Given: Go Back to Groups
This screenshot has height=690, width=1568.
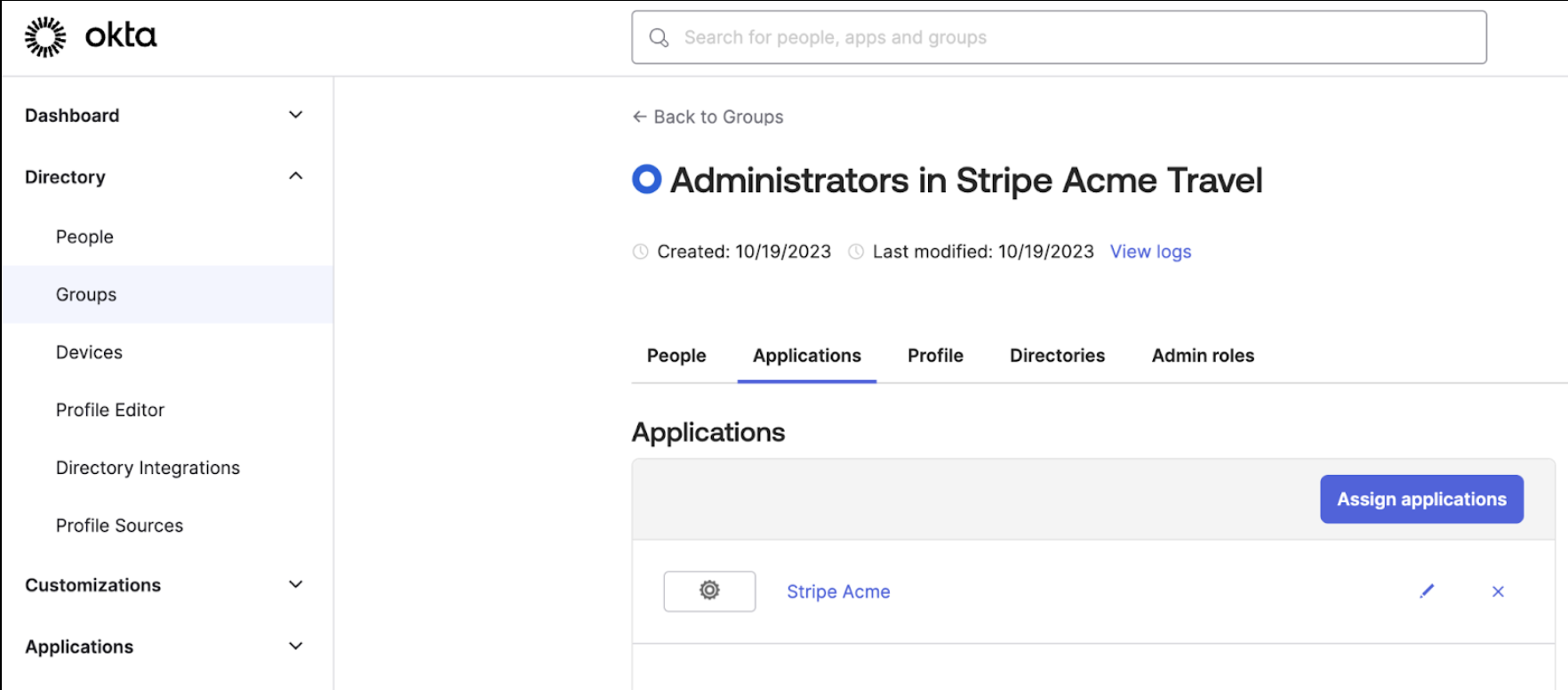Looking at the screenshot, I should pos(708,116).
